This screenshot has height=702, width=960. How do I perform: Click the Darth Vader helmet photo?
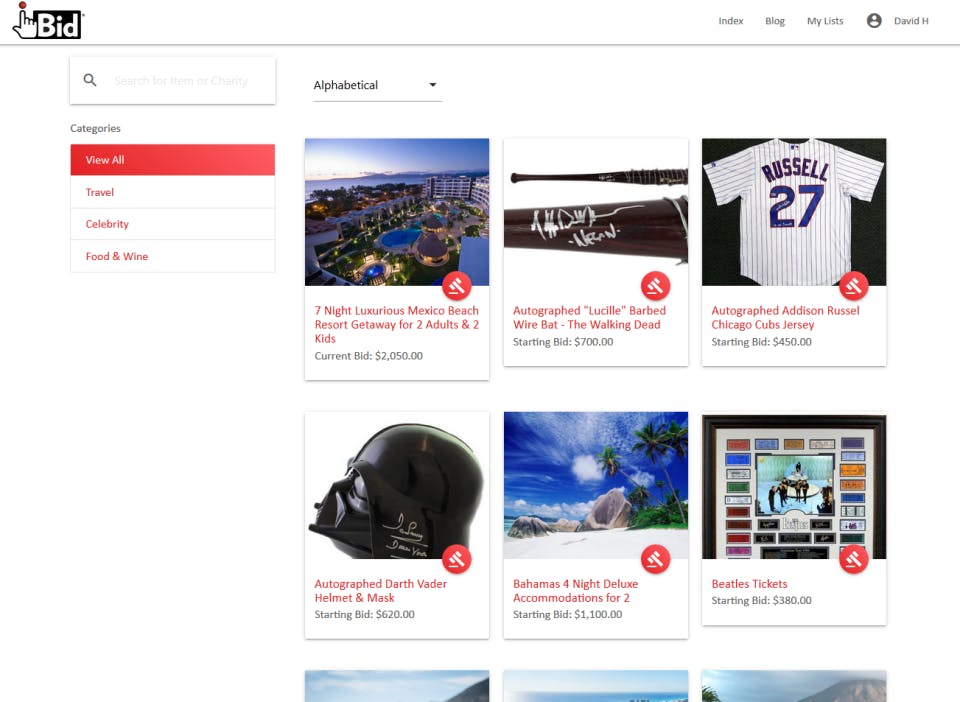click(397, 485)
